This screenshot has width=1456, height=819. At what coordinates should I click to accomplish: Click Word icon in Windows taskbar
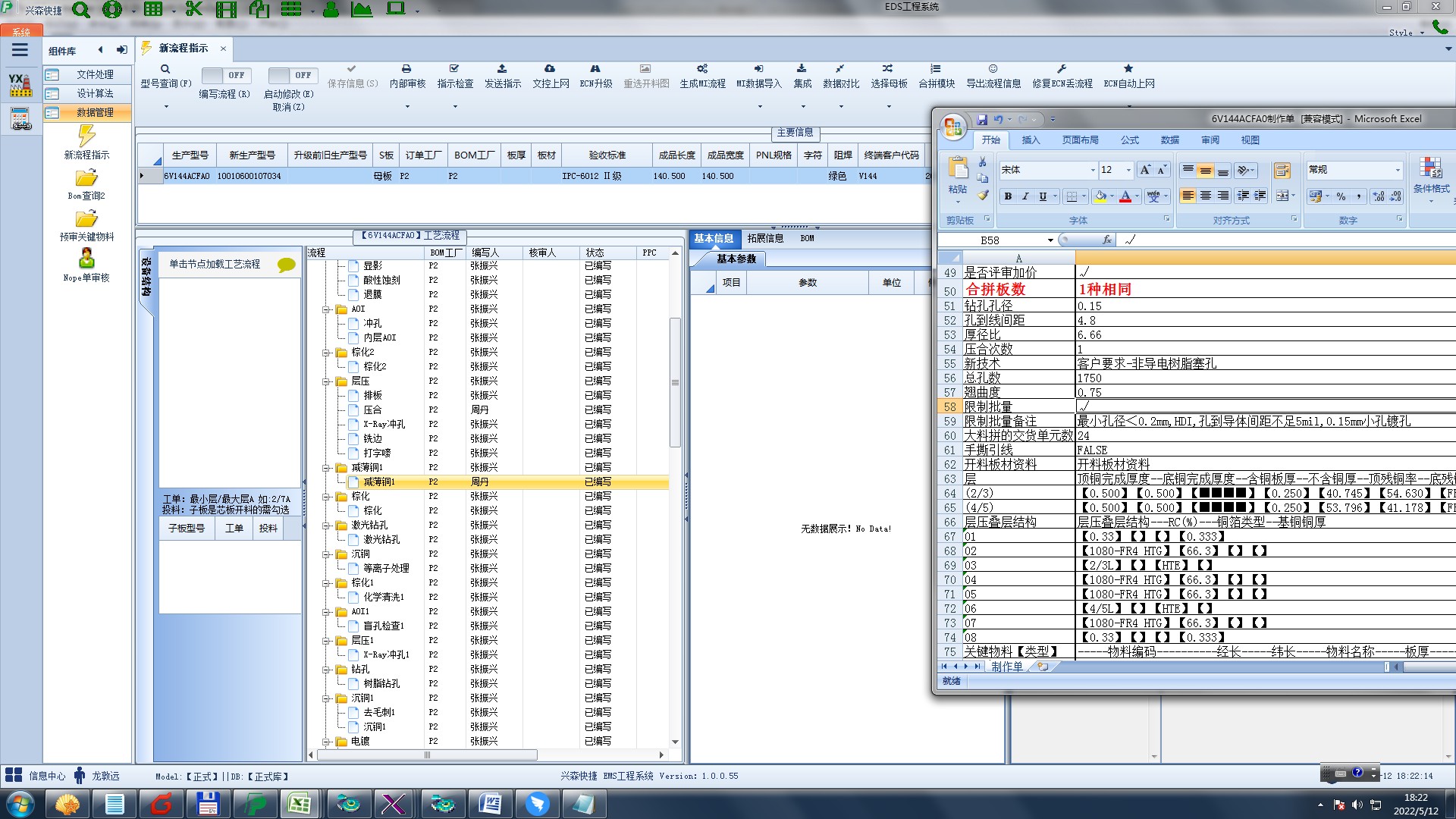(x=490, y=803)
